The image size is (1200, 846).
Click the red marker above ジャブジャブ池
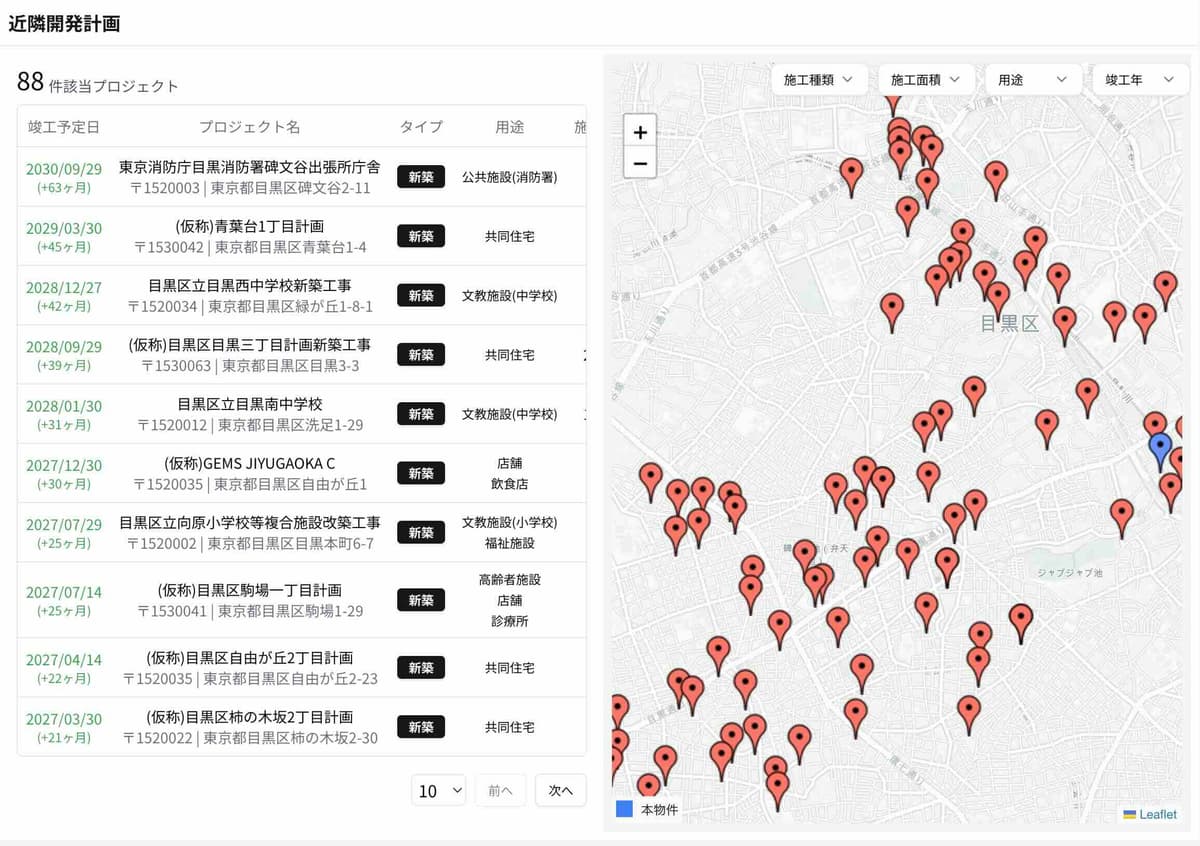point(1122,514)
